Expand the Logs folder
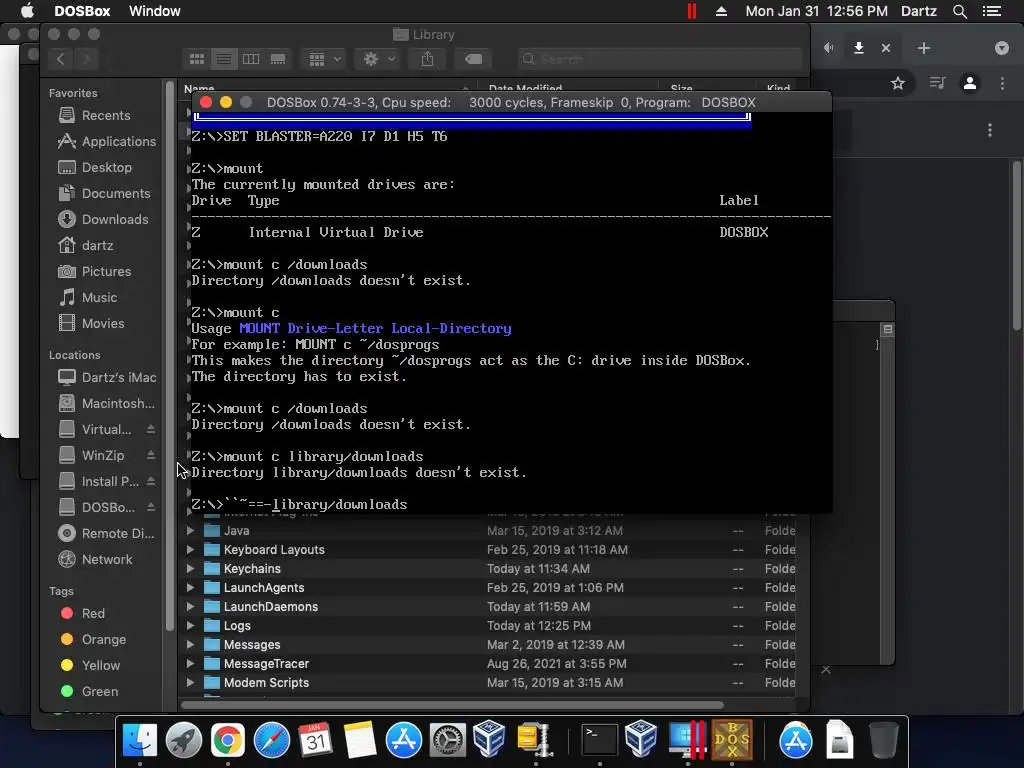The width and height of the screenshot is (1024, 768). coord(190,626)
